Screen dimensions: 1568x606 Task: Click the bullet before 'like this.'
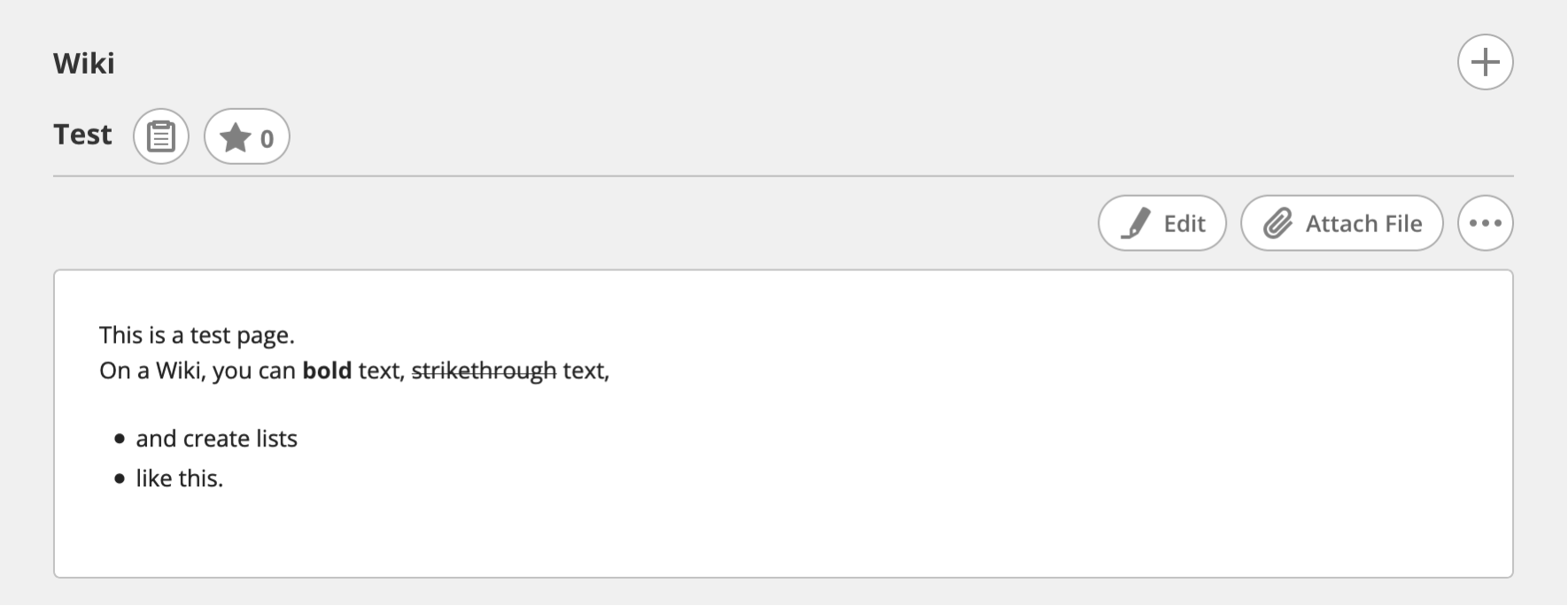120,478
